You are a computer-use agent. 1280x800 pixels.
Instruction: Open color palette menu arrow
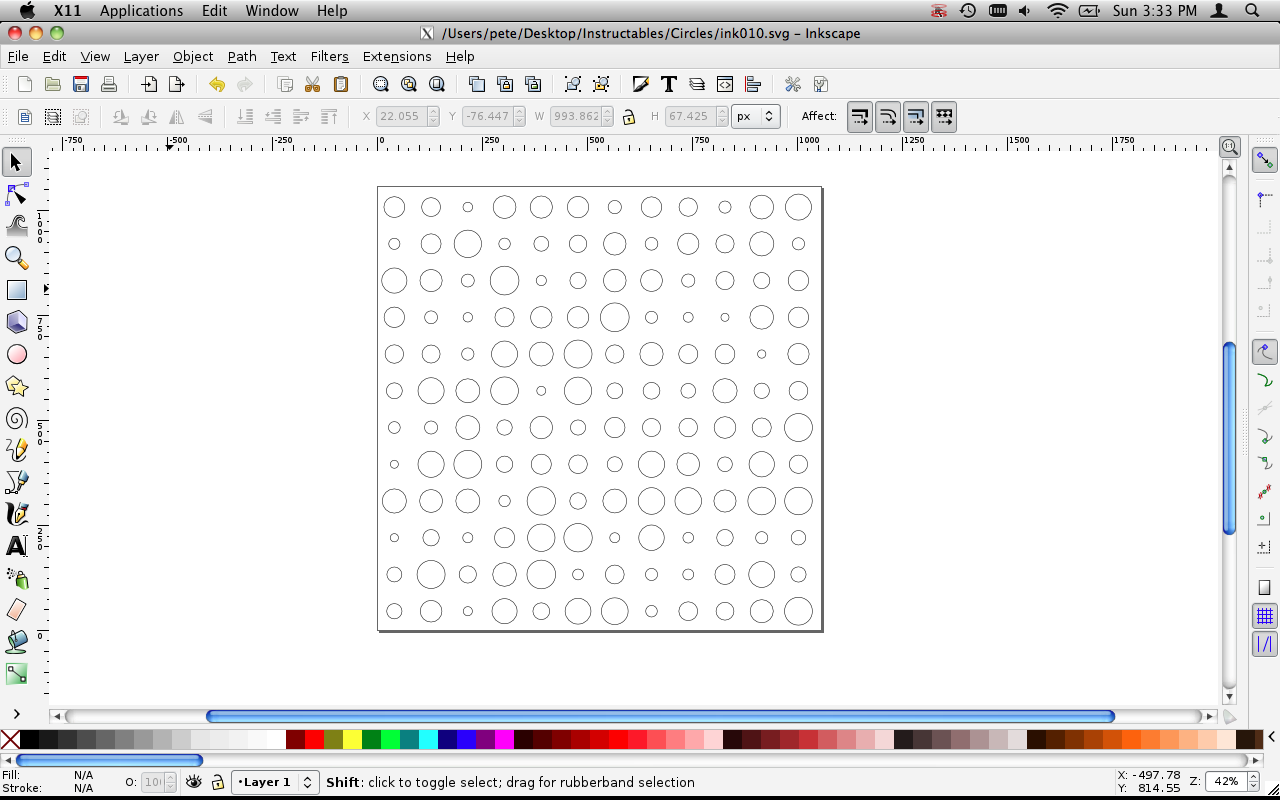[x=1271, y=738]
